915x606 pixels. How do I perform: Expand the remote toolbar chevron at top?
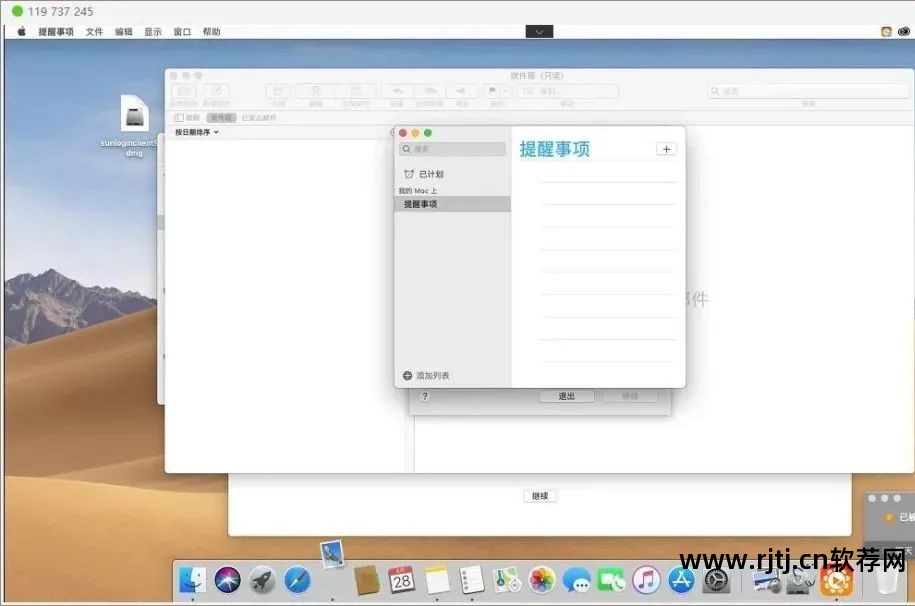[x=539, y=32]
